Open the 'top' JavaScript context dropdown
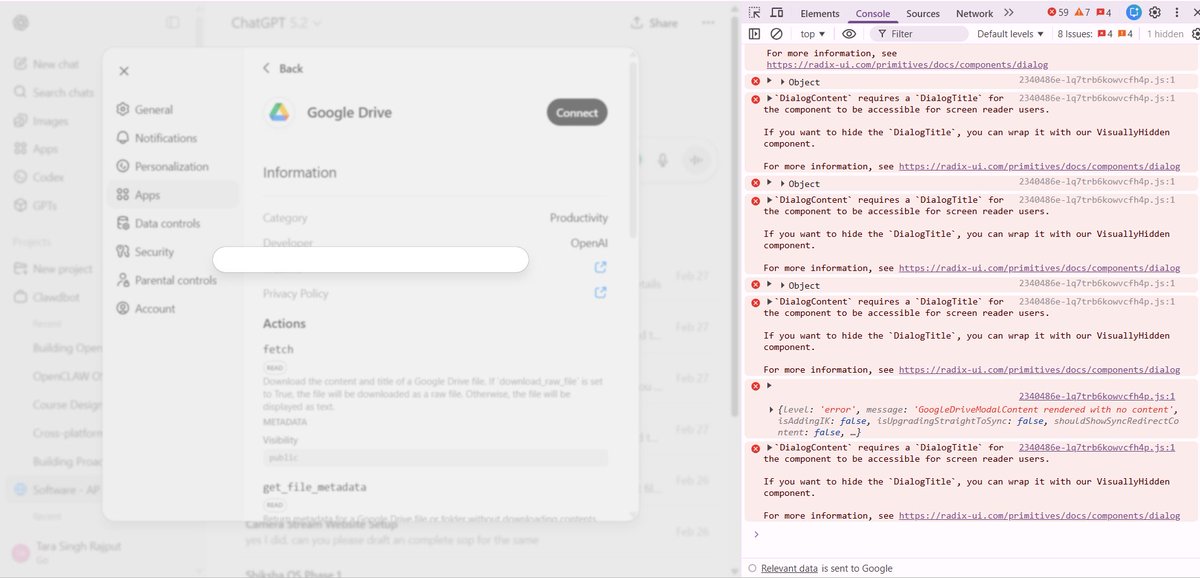The width and height of the screenshot is (1200, 578). point(812,34)
